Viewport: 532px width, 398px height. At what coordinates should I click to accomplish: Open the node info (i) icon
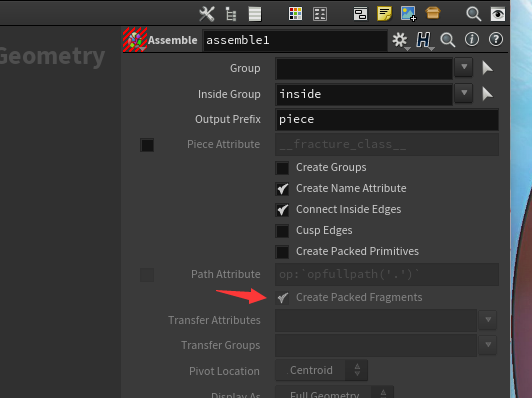coord(472,40)
